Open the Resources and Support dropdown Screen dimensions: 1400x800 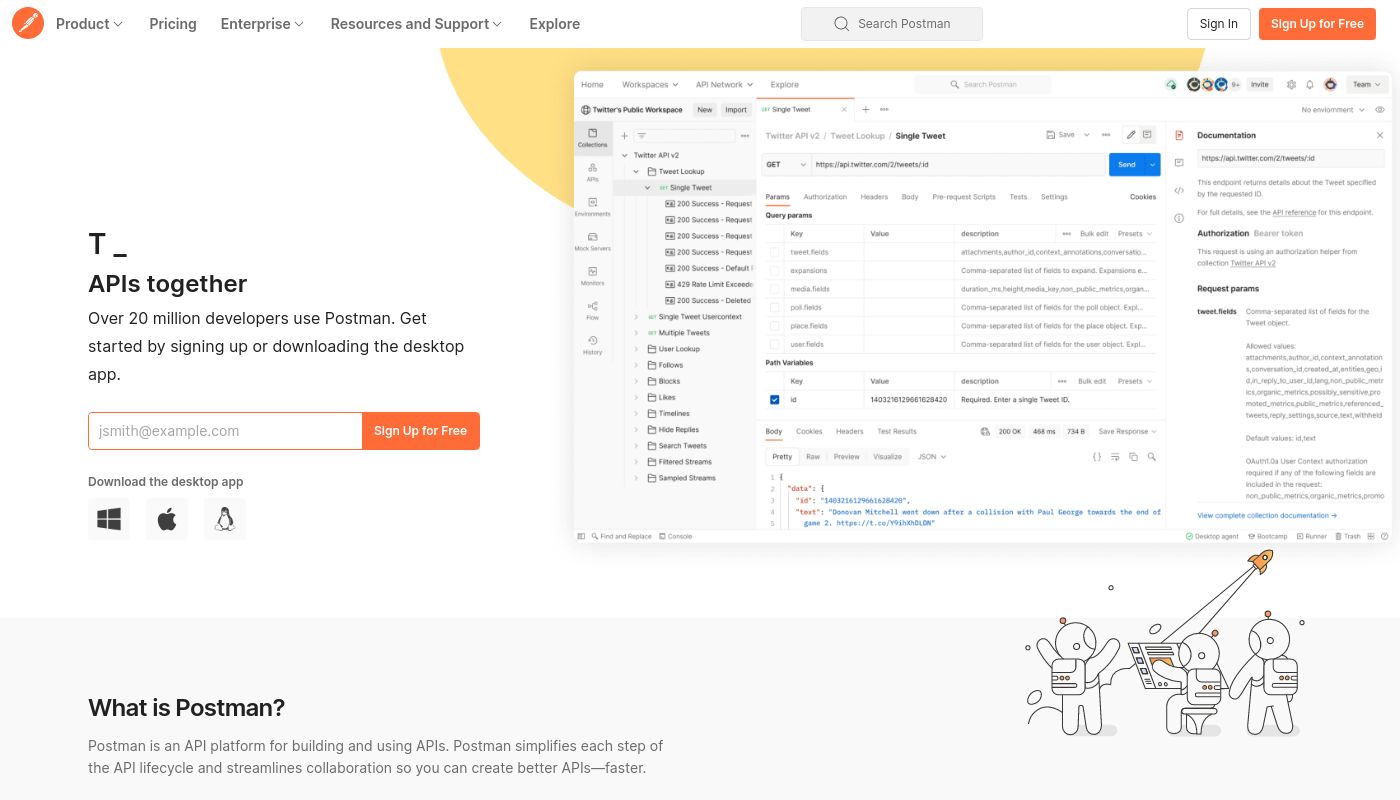tap(417, 24)
